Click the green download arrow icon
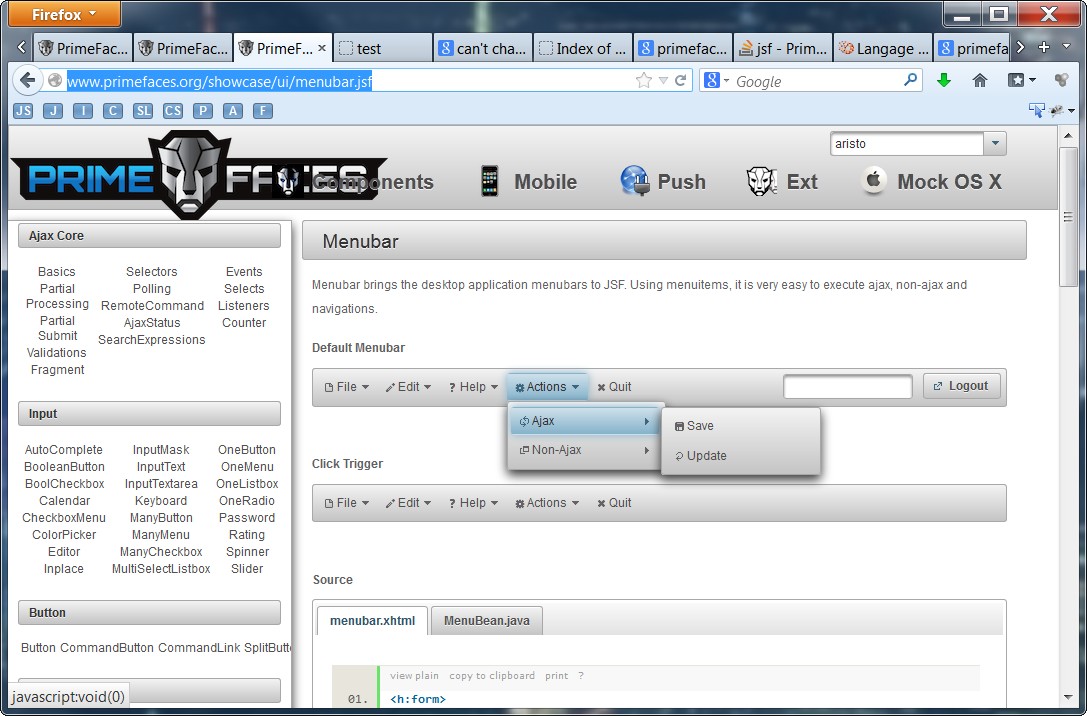The height and width of the screenshot is (716, 1087). point(944,80)
